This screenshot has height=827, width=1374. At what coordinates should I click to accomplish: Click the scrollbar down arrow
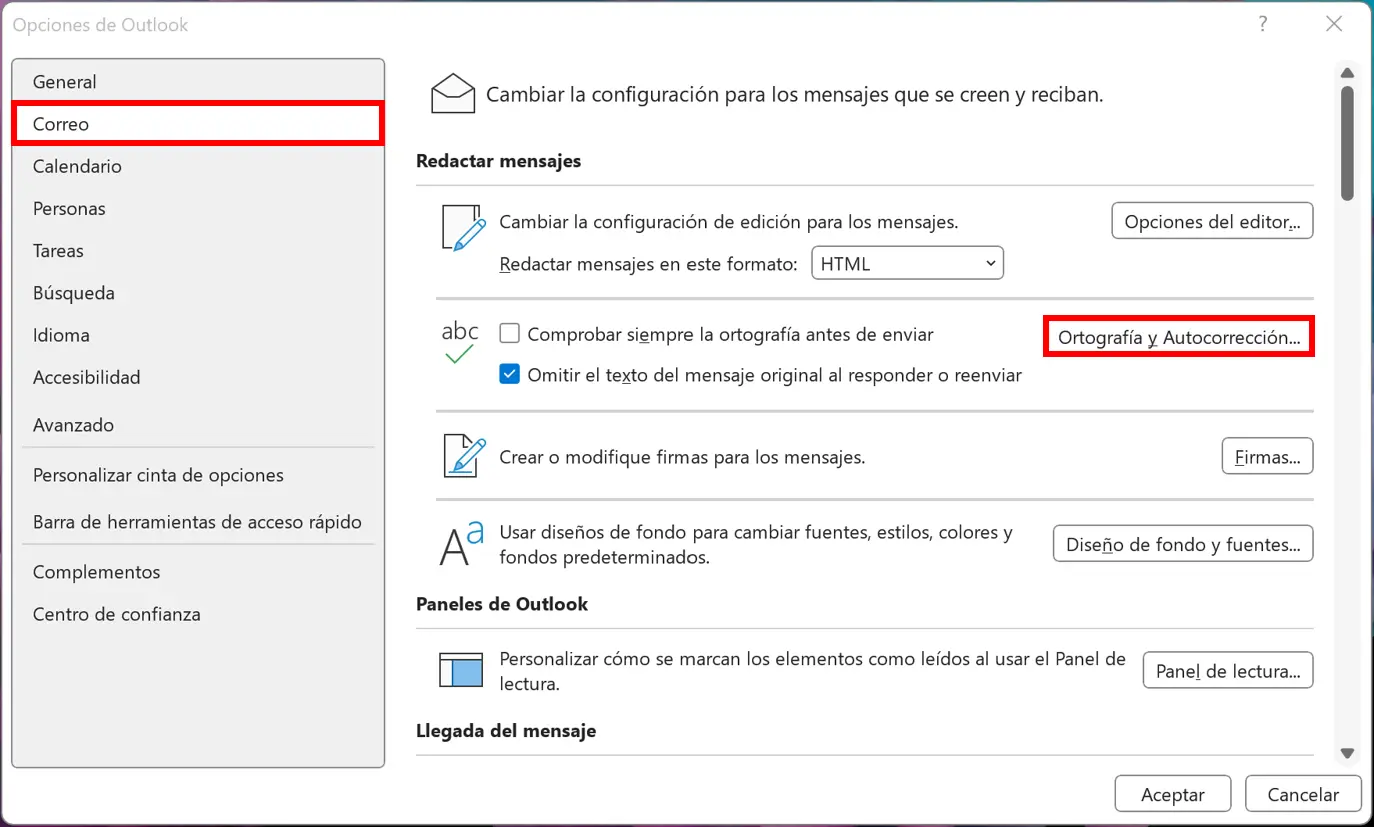(x=1347, y=753)
